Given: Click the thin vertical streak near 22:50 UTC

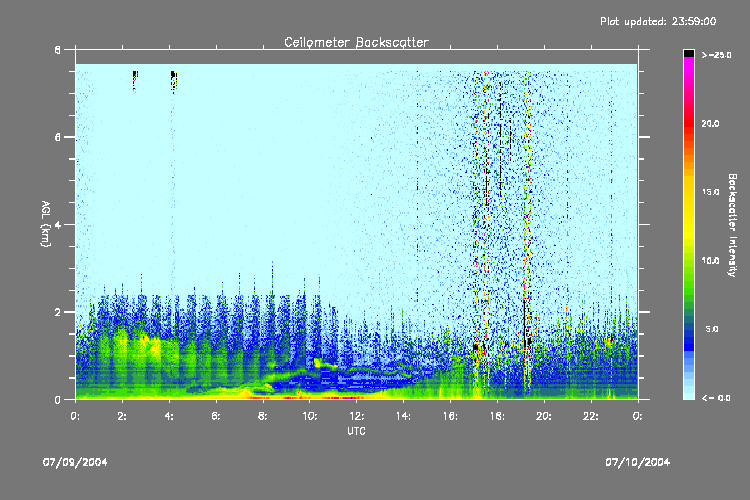Looking at the screenshot, I should coord(611,234).
